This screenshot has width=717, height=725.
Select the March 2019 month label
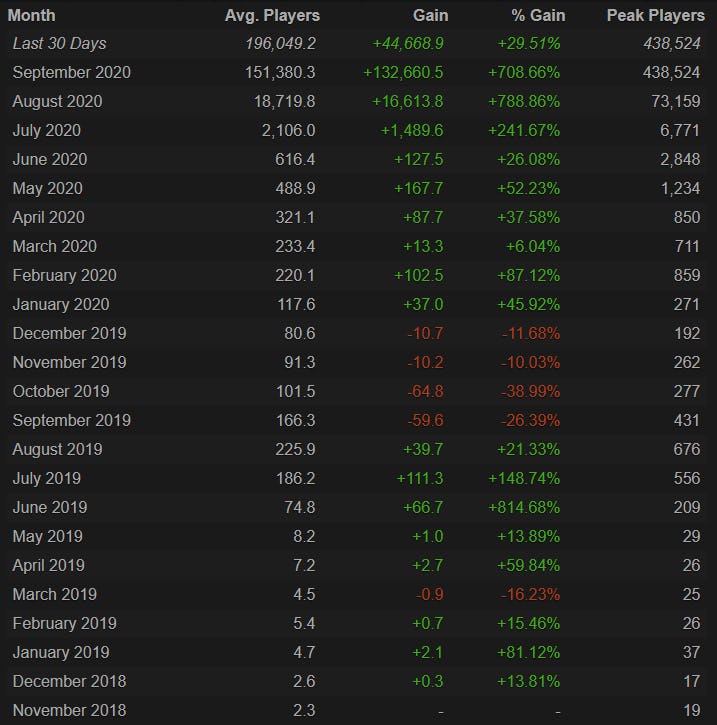(x=54, y=595)
